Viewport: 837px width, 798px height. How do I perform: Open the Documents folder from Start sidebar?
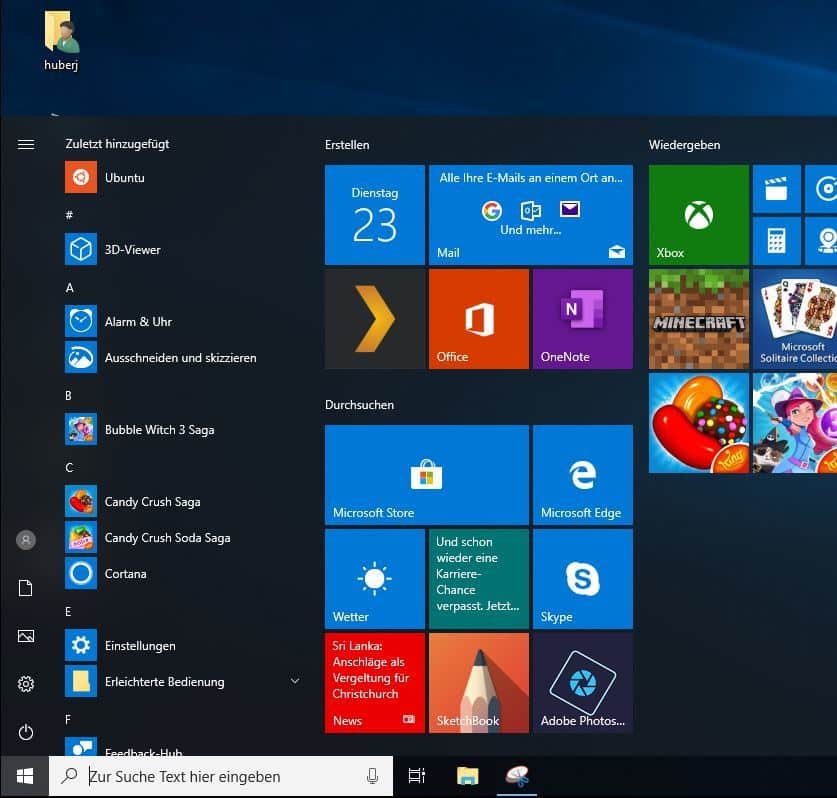pos(26,588)
